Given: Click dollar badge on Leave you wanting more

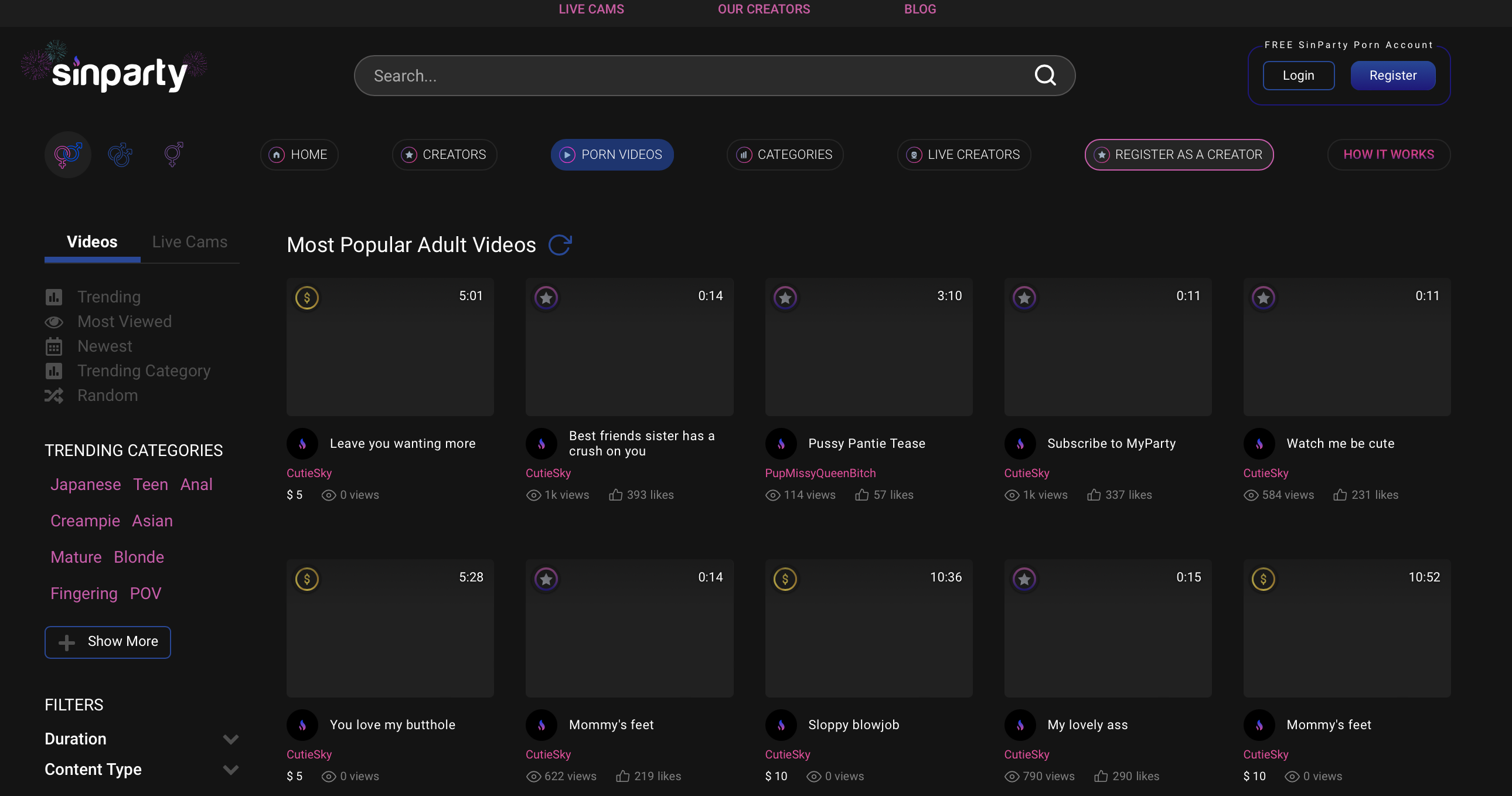Looking at the screenshot, I should [x=307, y=298].
